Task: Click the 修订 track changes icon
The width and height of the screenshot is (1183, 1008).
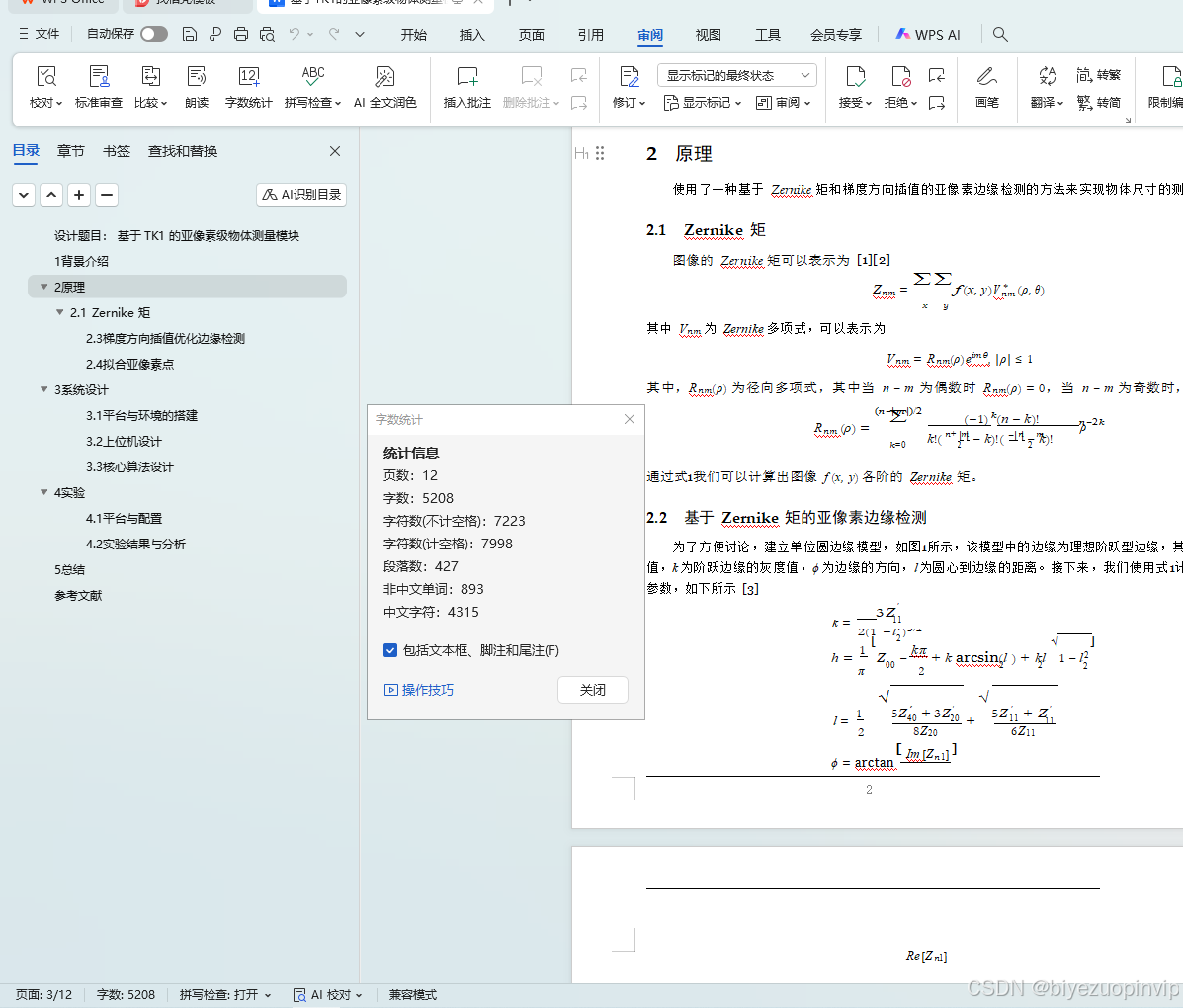Action: point(629,77)
